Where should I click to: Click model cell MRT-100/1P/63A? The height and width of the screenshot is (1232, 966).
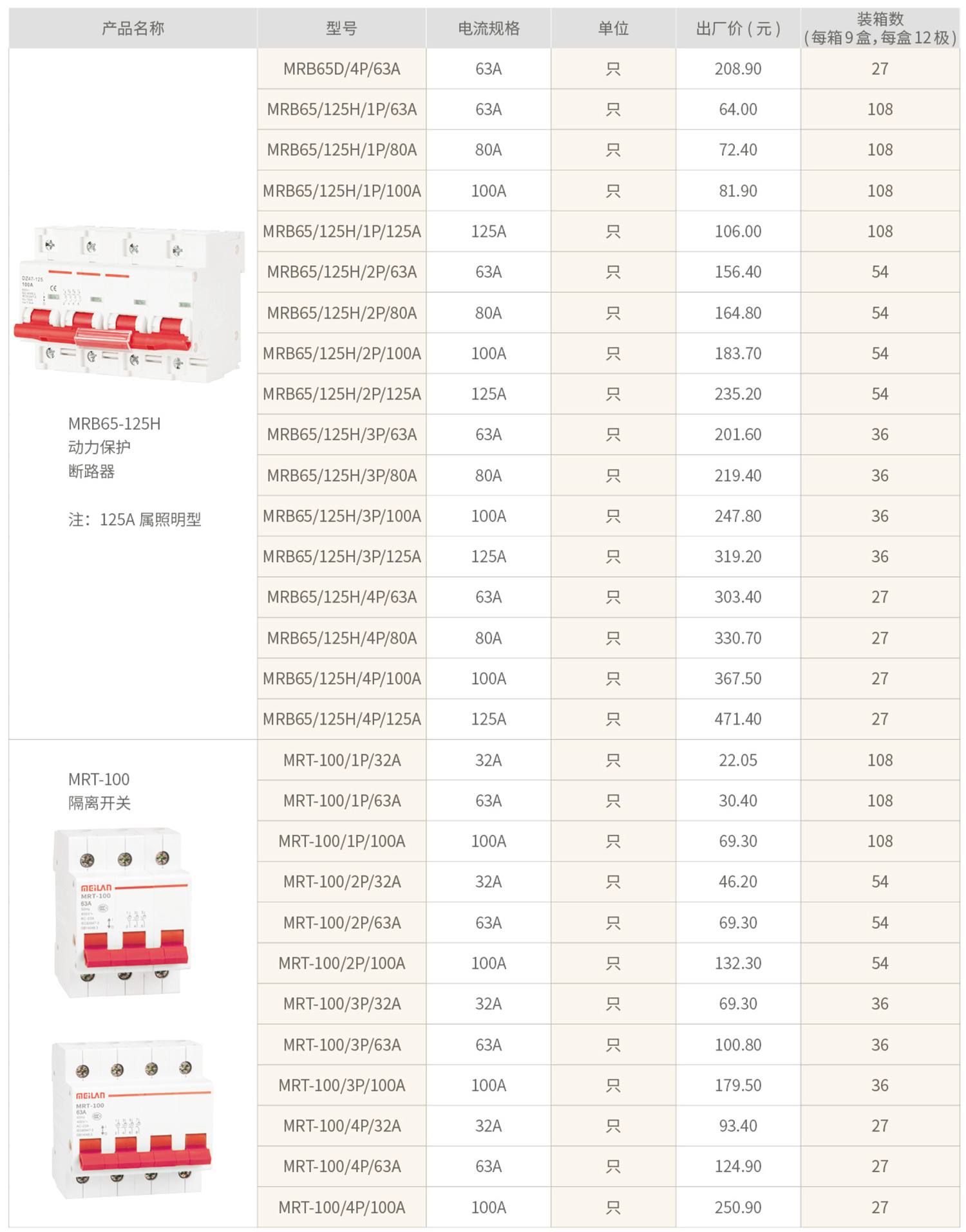tap(341, 801)
